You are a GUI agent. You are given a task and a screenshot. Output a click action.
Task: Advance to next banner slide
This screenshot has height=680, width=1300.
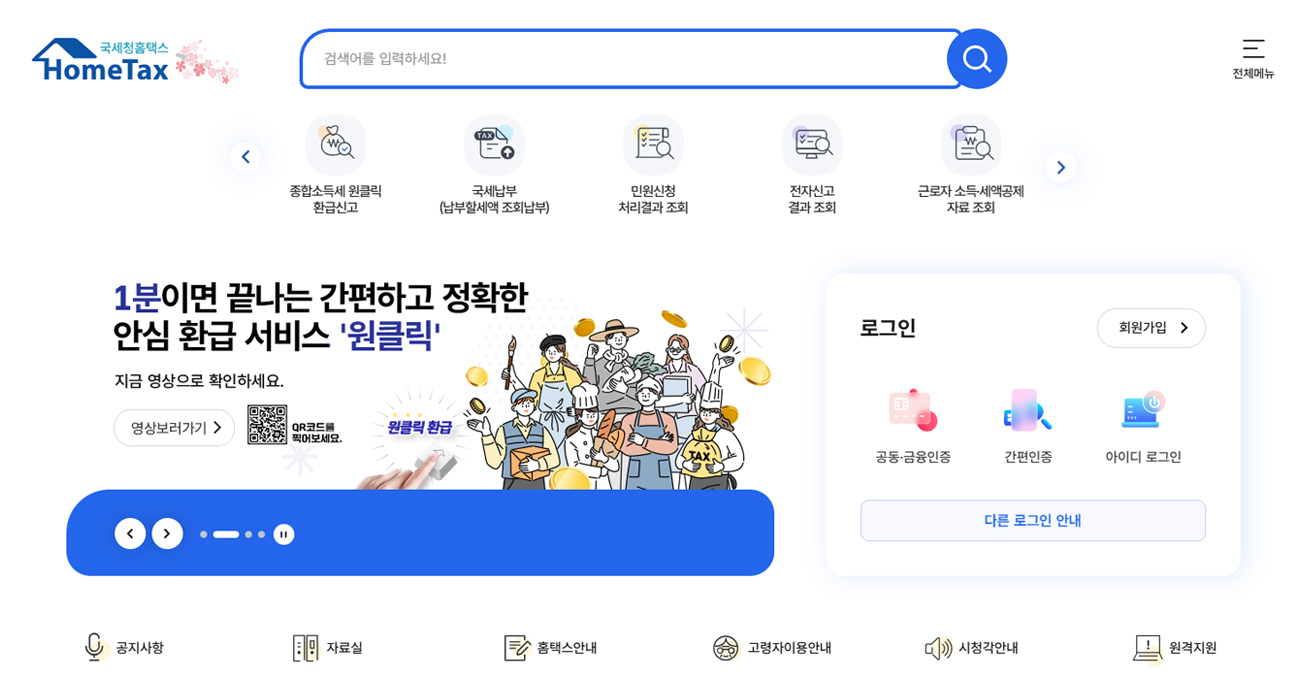coord(167,533)
